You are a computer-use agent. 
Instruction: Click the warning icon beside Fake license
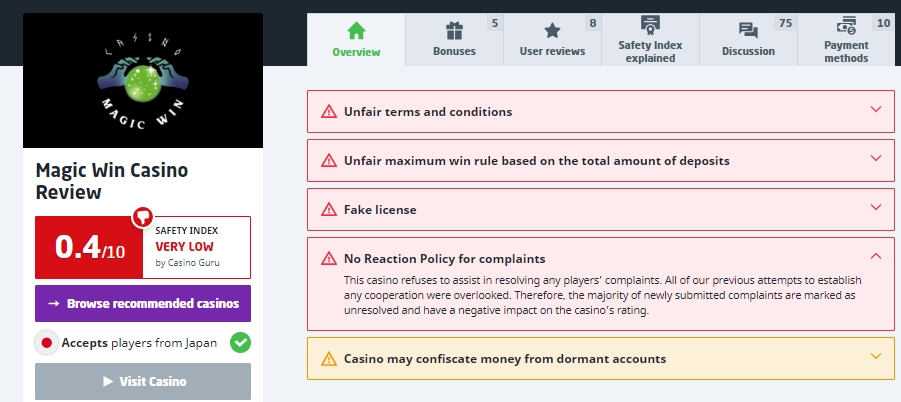[x=328, y=210]
